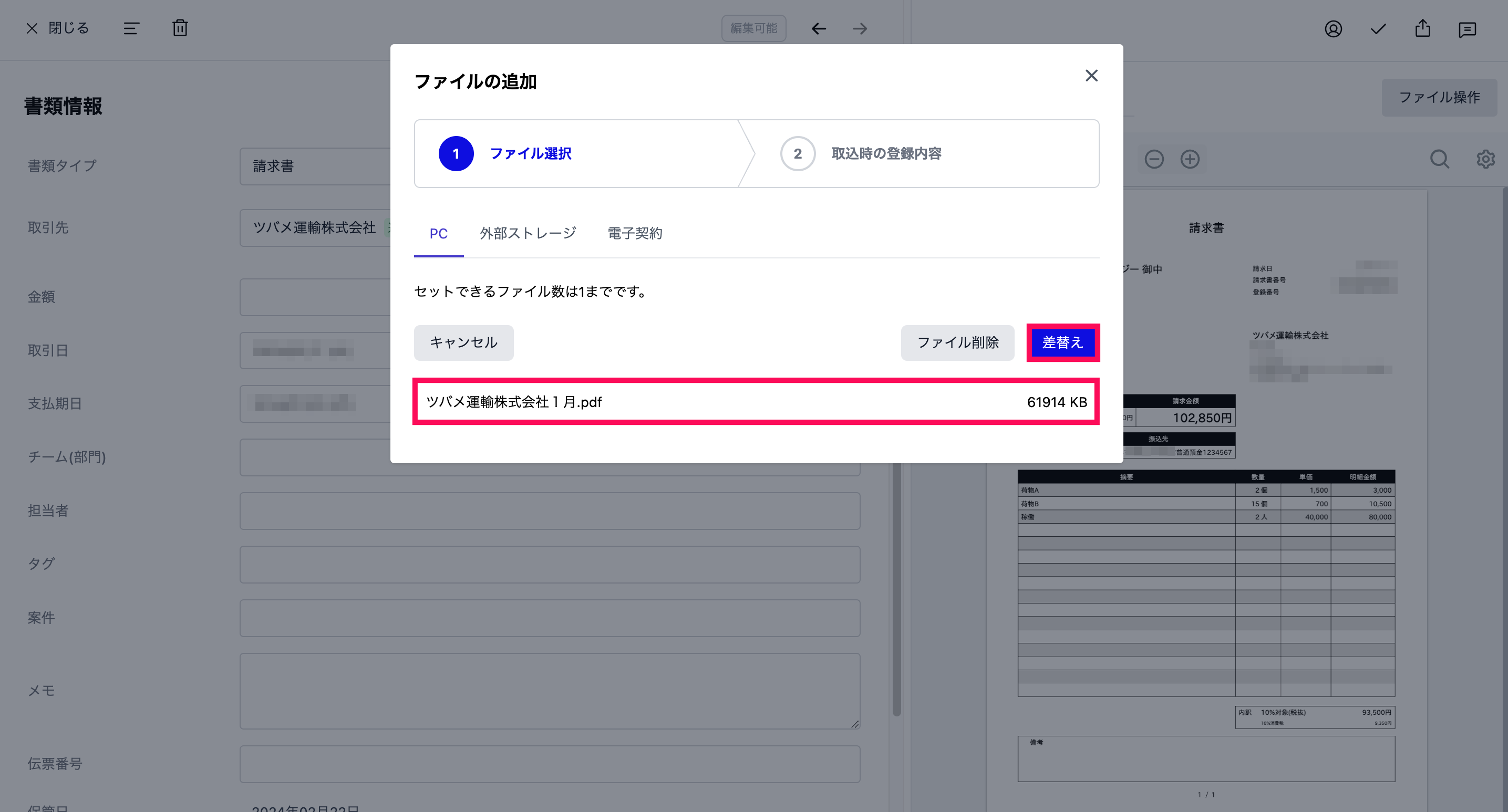This screenshot has height=812, width=1508.
Task: Open the user account icon
Action: [x=1333, y=29]
